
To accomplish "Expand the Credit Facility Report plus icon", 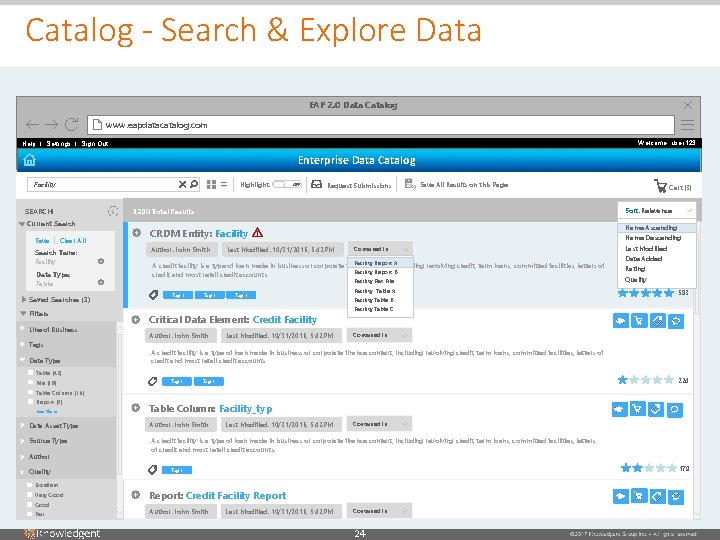I will (135, 495).
